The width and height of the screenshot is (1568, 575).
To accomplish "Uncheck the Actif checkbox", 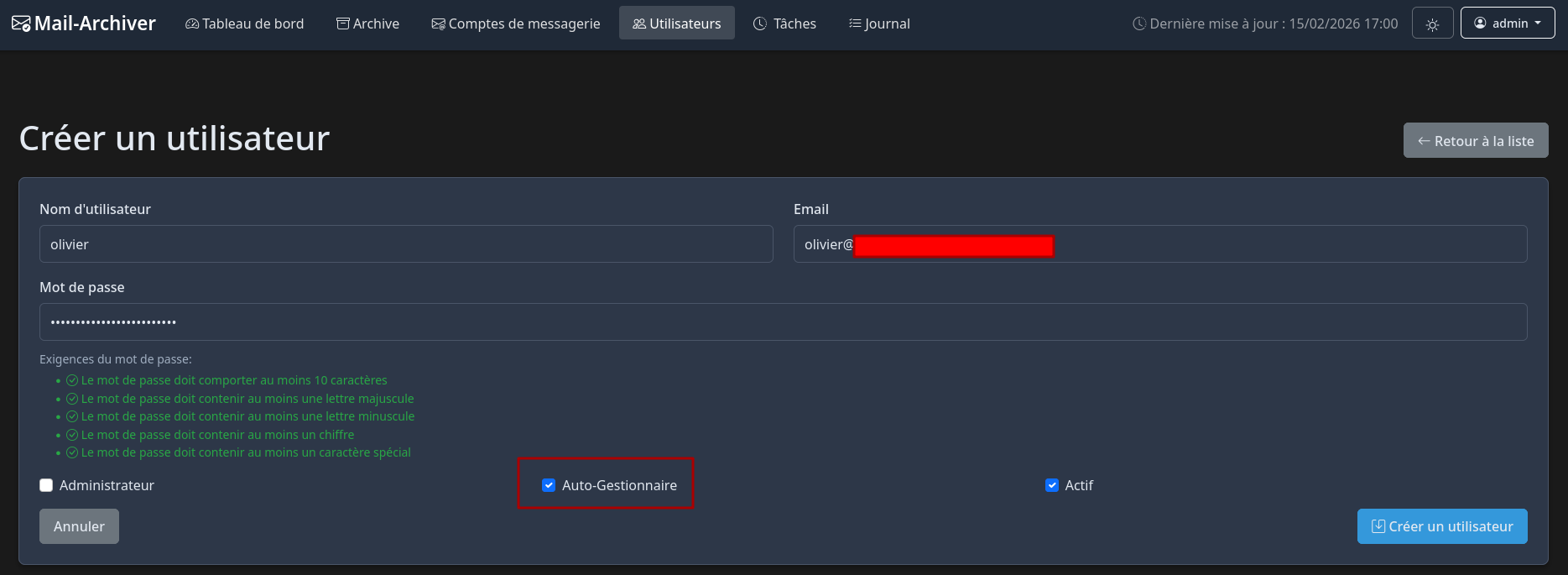I will pyautogui.click(x=1052, y=485).
